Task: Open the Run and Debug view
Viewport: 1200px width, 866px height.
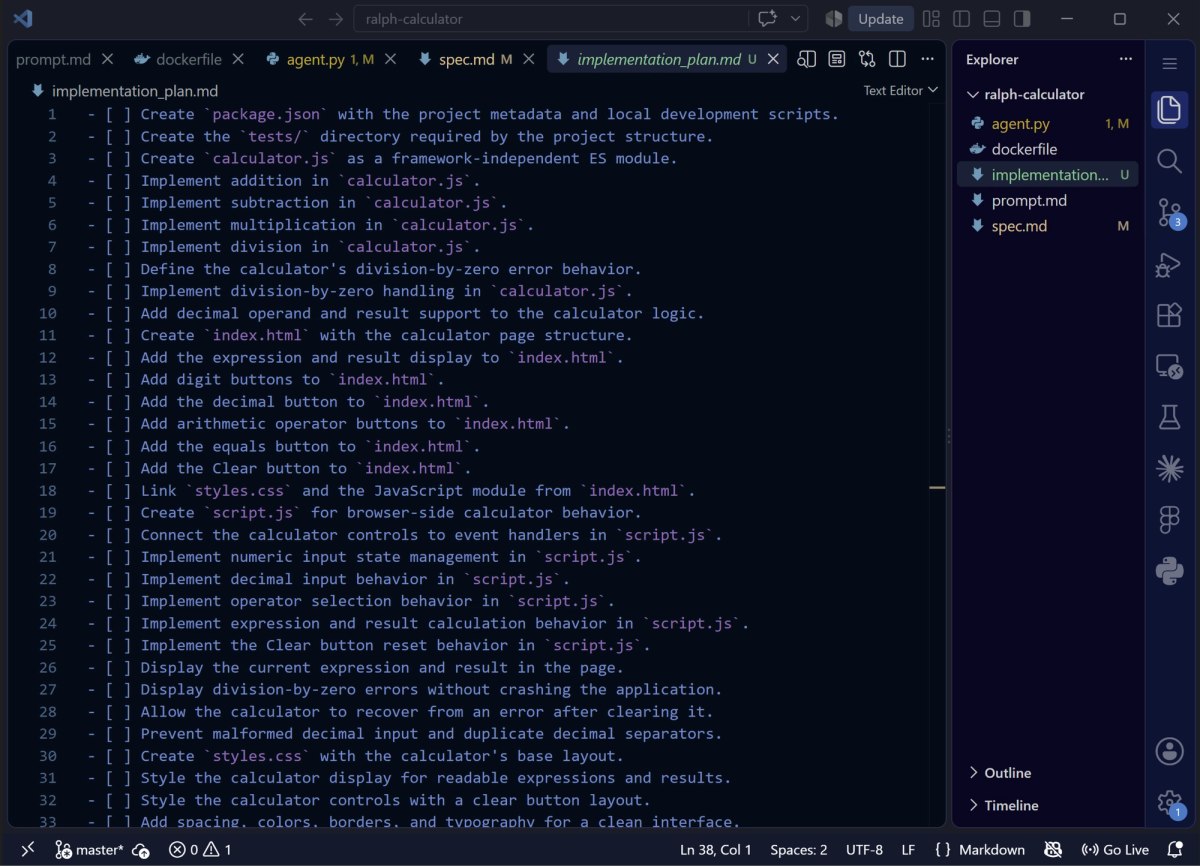Action: (x=1169, y=264)
